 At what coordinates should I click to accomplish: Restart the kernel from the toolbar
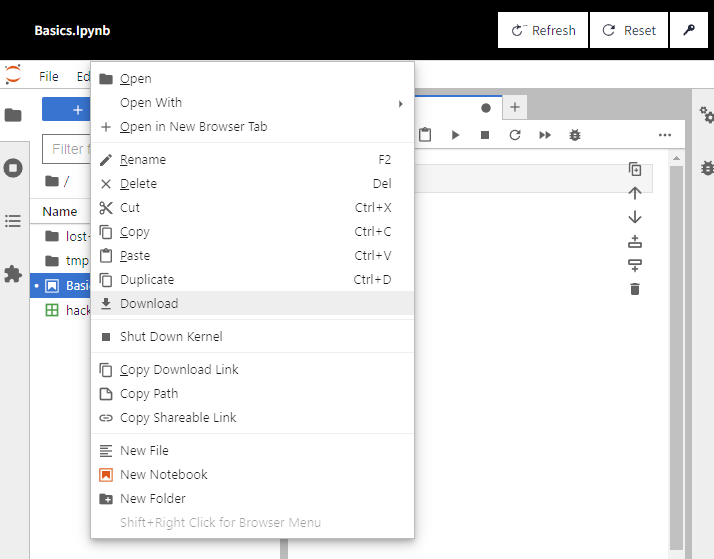point(515,135)
